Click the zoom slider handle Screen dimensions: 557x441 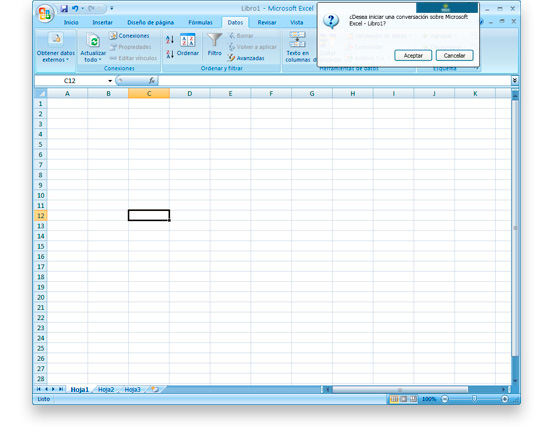click(475, 399)
